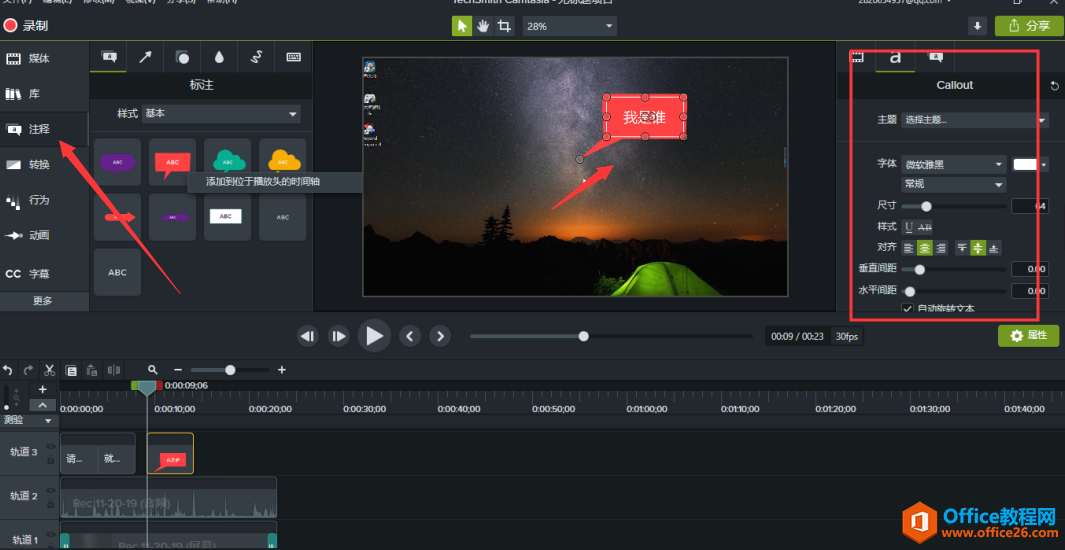Open the 媒体 Media panel

coord(44,58)
